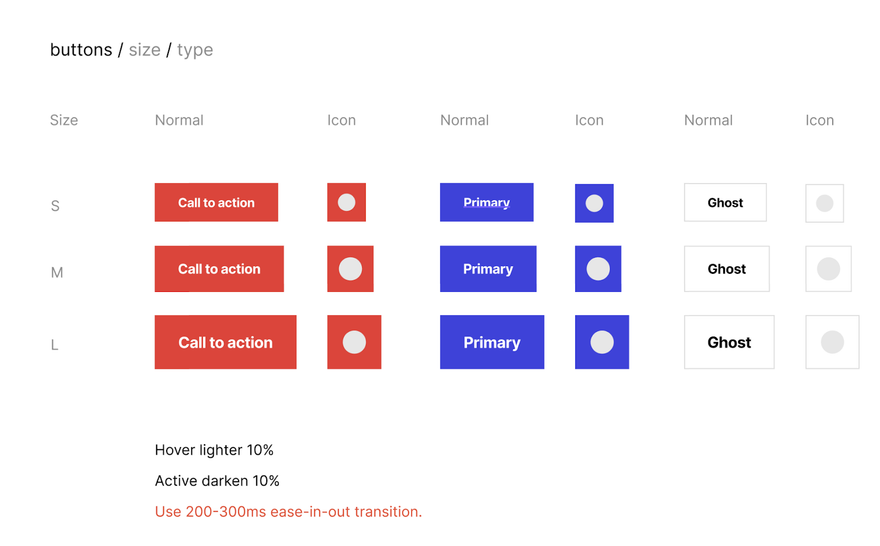The width and height of the screenshot is (880, 546).
Task: Click the large Call to action button
Action: 226,342
